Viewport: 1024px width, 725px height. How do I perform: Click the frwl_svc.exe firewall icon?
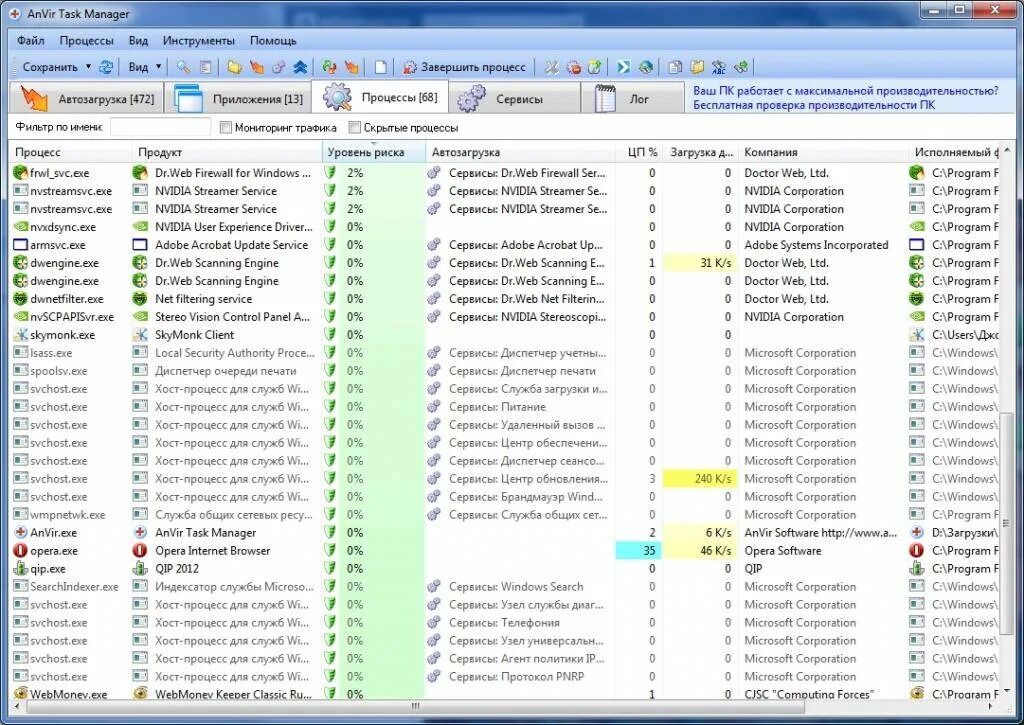[x=20, y=172]
